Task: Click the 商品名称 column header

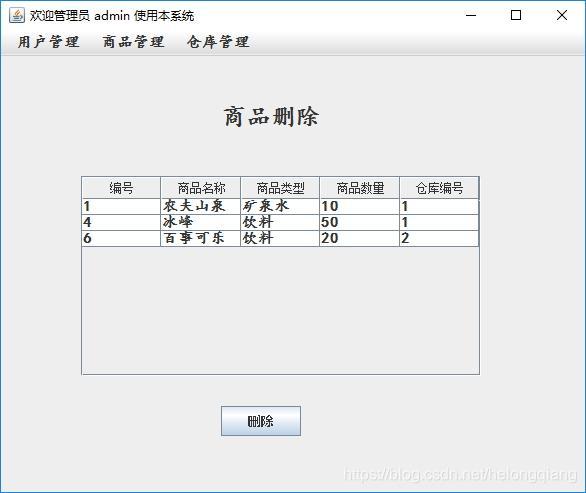Action: pos(201,188)
